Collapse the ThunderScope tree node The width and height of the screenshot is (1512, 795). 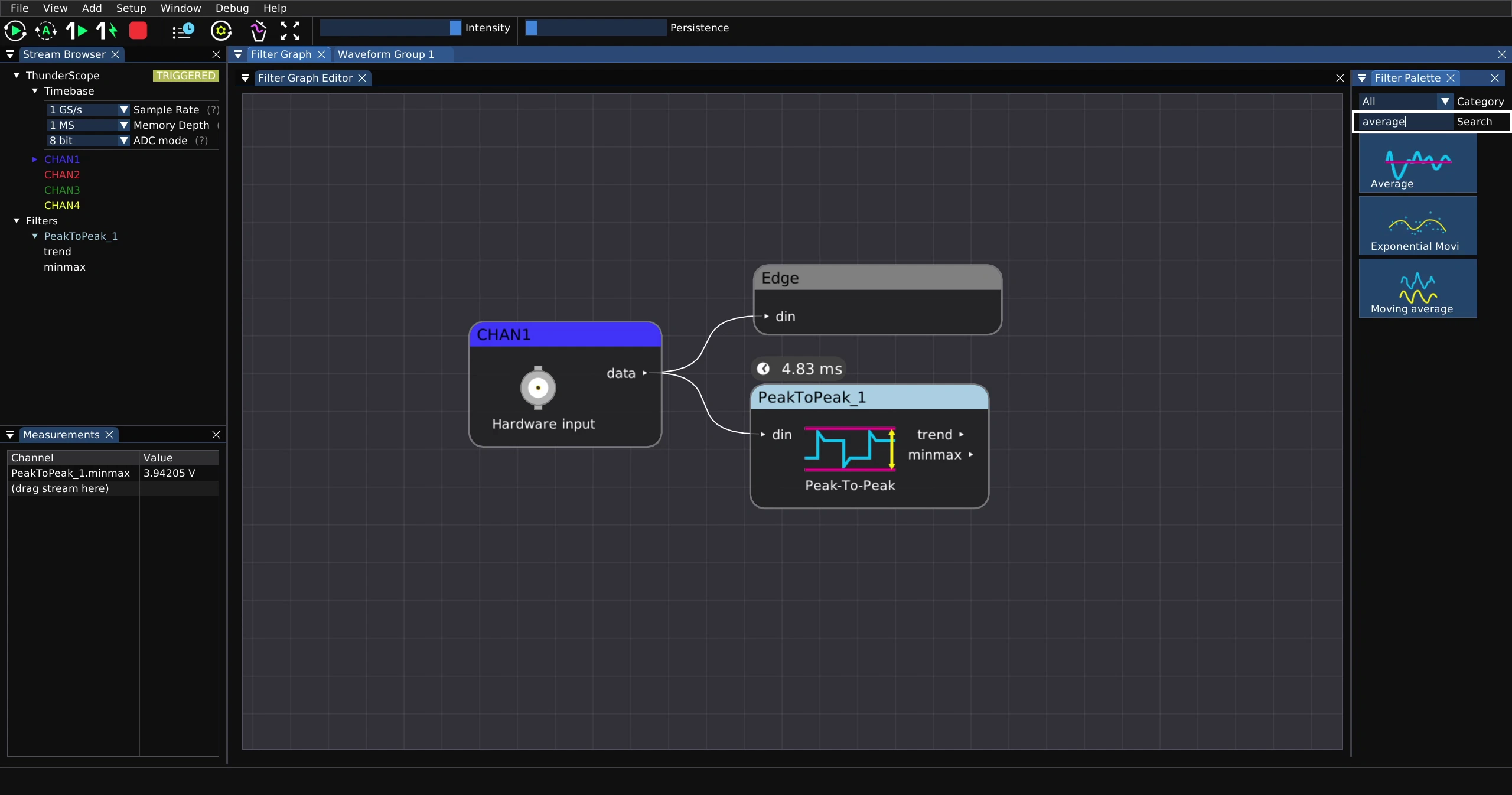point(17,76)
